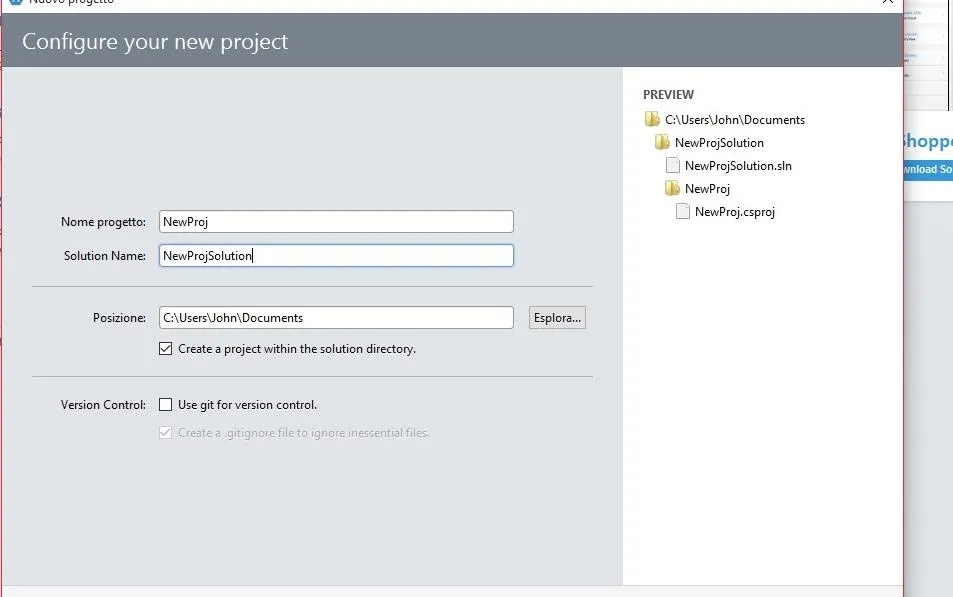Click the NewProjSolution.sln file icon
This screenshot has height=597, width=953.
point(672,165)
